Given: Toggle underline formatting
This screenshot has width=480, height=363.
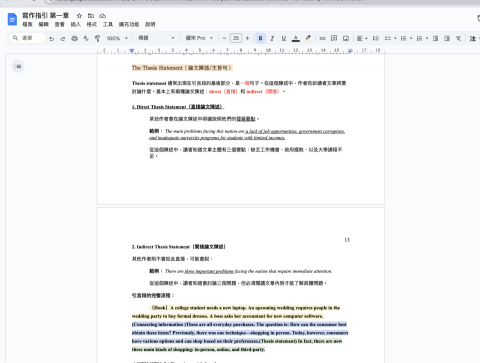Looking at the screenshot, I should click(x=284, y=38).
